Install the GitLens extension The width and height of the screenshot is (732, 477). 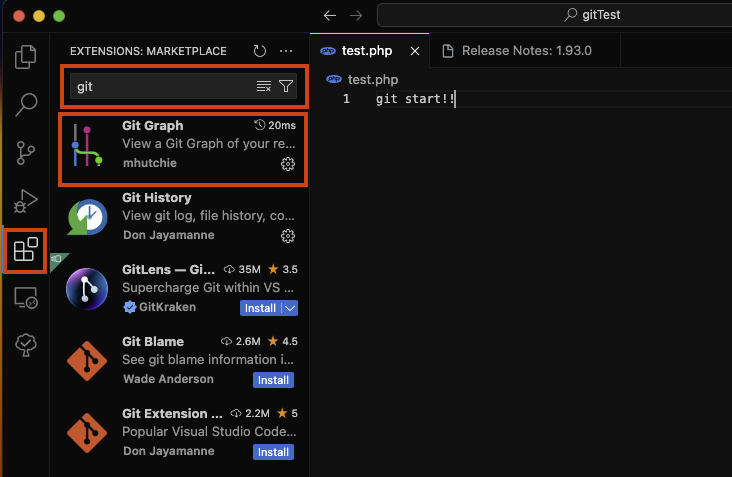pyautogui.click(x=260, y=308)
